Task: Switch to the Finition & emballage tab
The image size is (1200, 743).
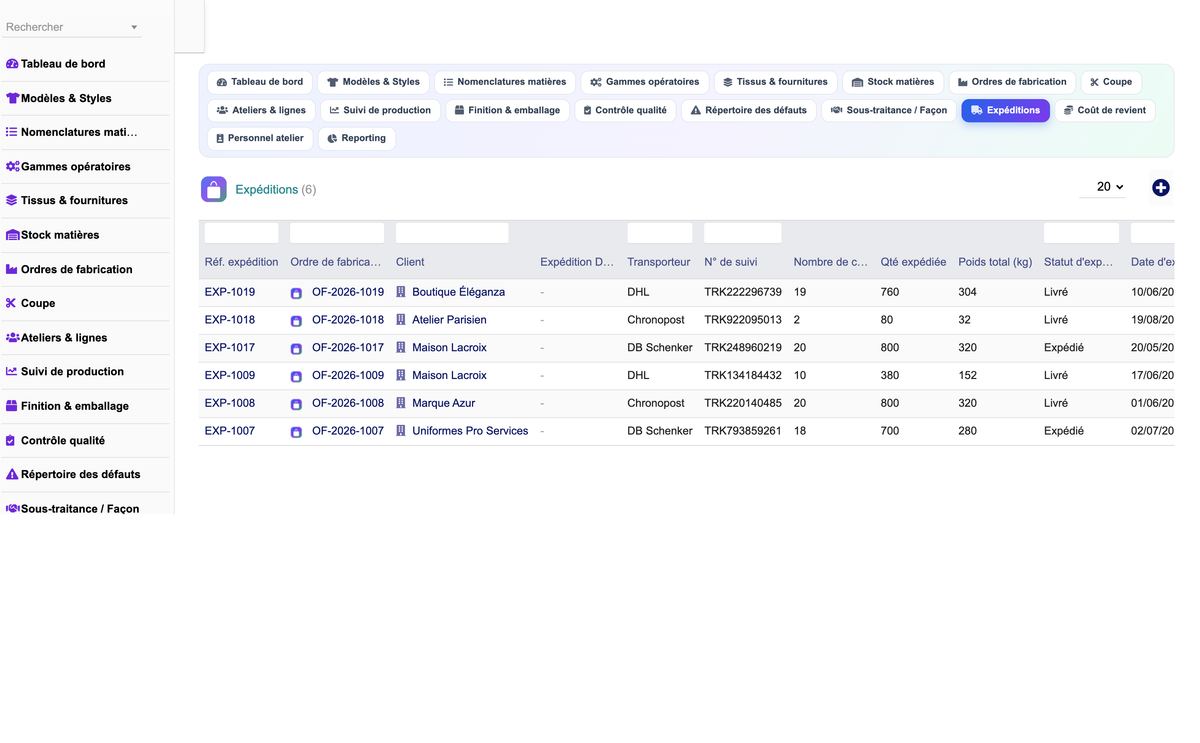Action: pos(507,110)
